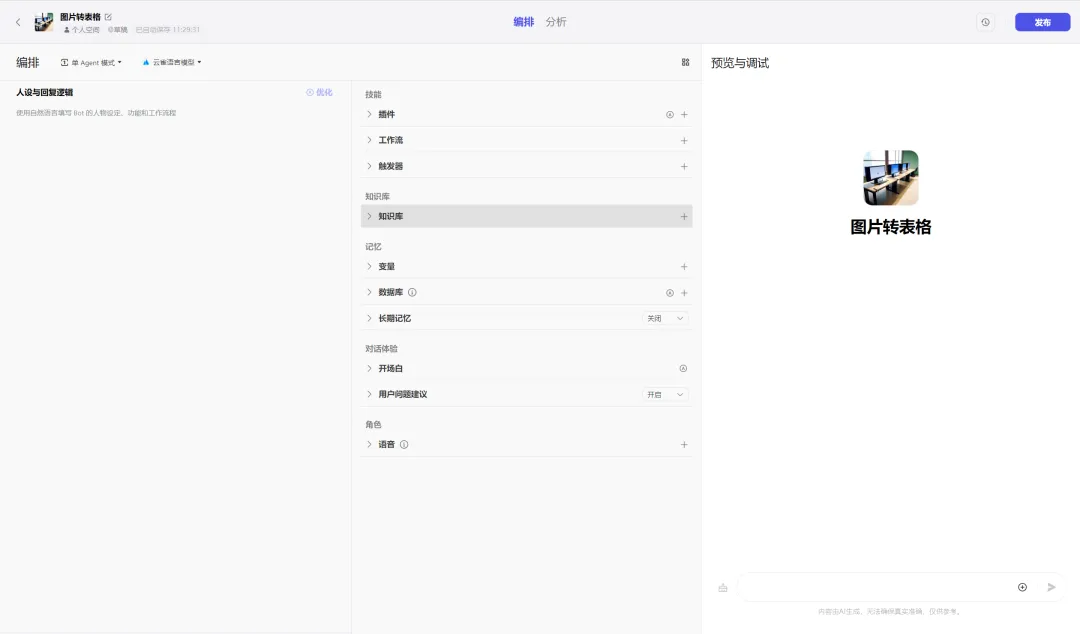Click the auto-generate icon on 开场白 row

click(x=683, y=369)
